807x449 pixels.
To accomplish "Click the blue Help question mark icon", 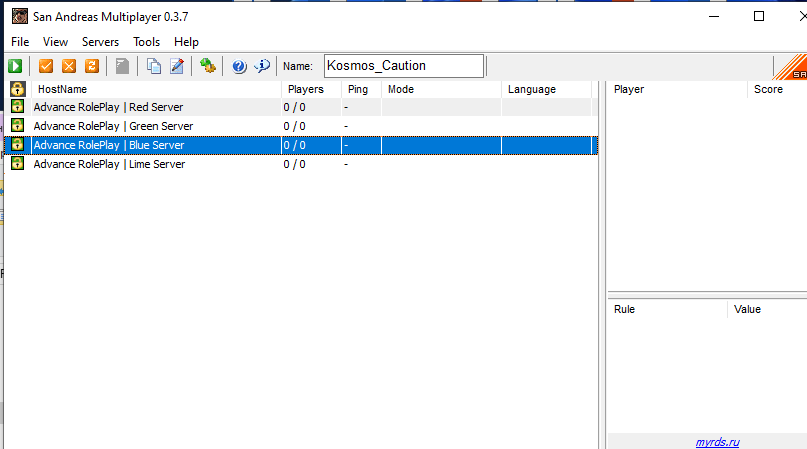I will click(239, 66).
